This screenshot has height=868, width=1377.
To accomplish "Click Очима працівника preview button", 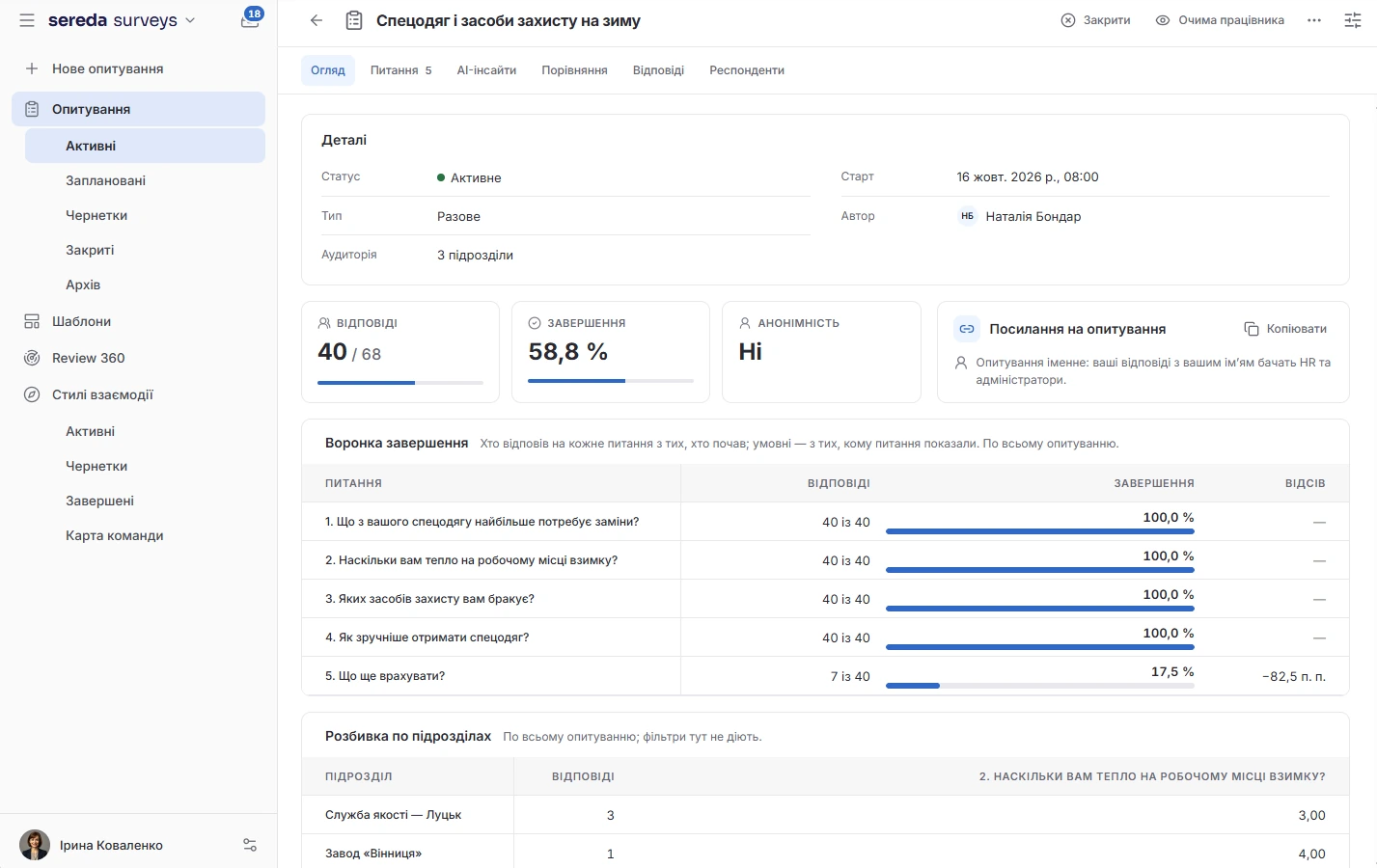I will pos(1220,20).
